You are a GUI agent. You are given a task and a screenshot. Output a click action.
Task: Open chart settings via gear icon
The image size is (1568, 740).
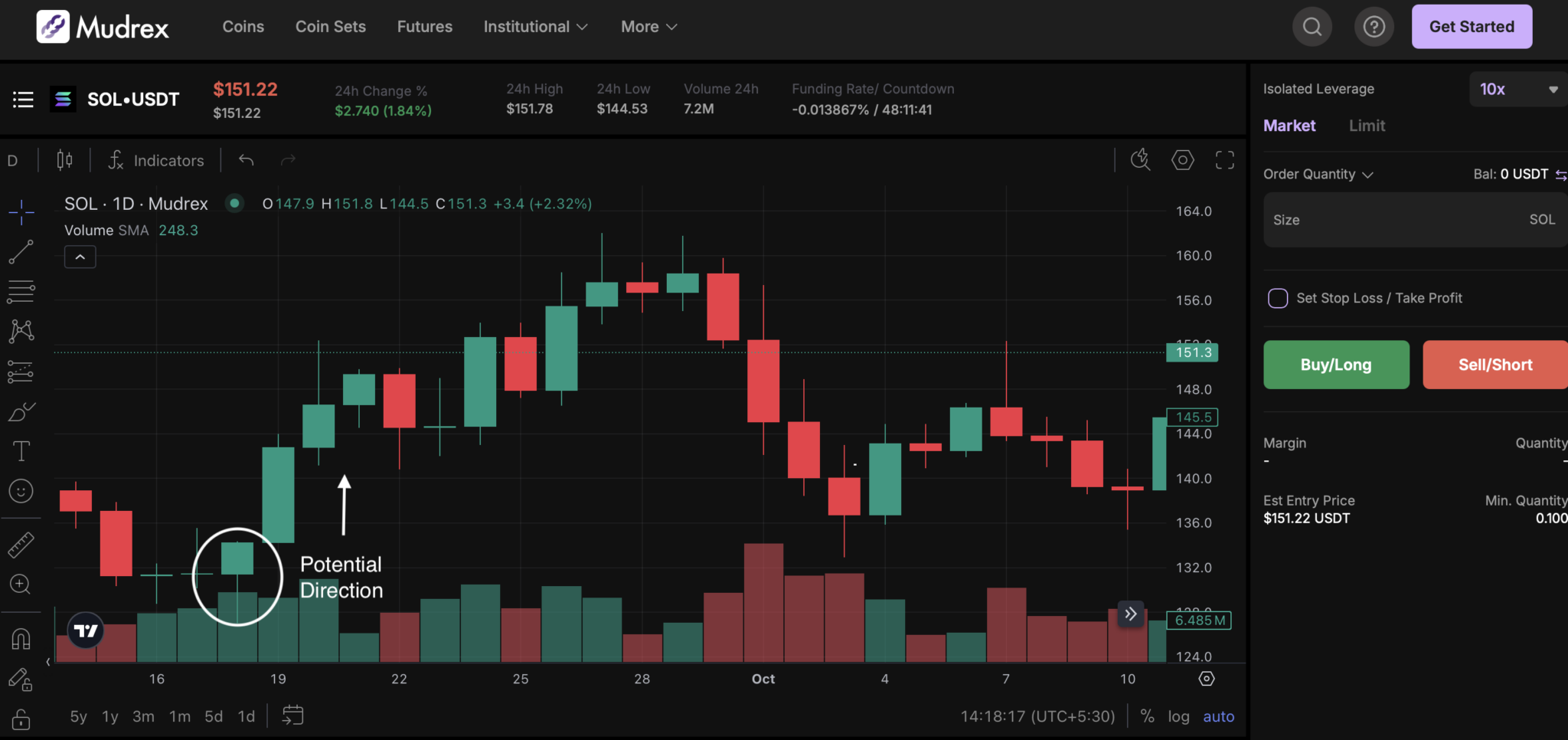(x=1182, y=159)
